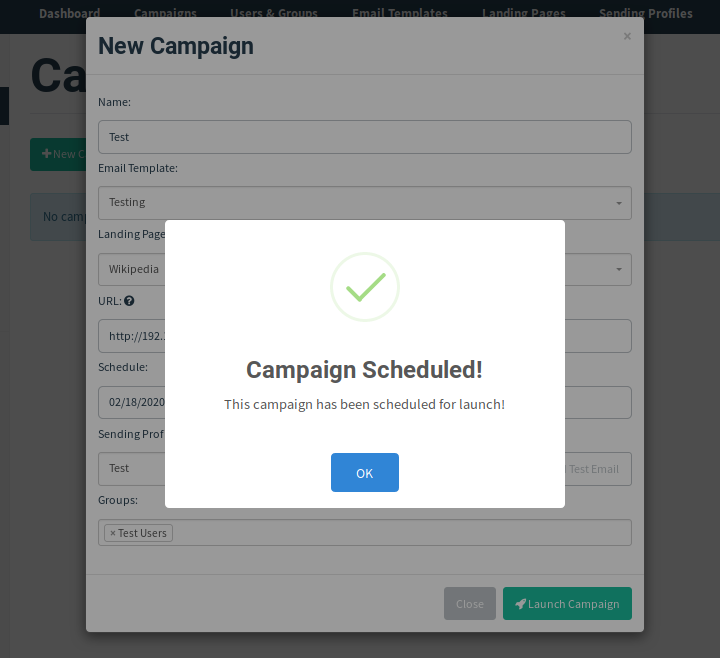The image size is (720, 658).
Task: Expand the Landing Page dropdown arrow
Action: pos(619,269)
